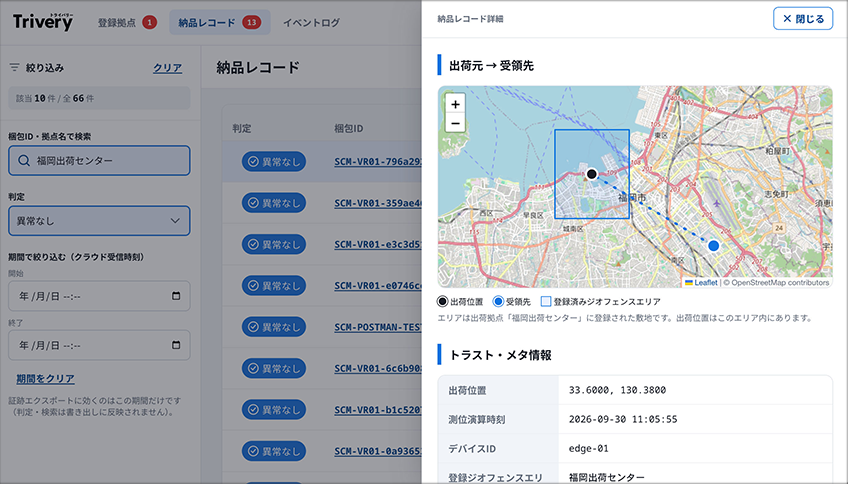Click the 判定 column header

pyautogui.click(x=242, y=128)
